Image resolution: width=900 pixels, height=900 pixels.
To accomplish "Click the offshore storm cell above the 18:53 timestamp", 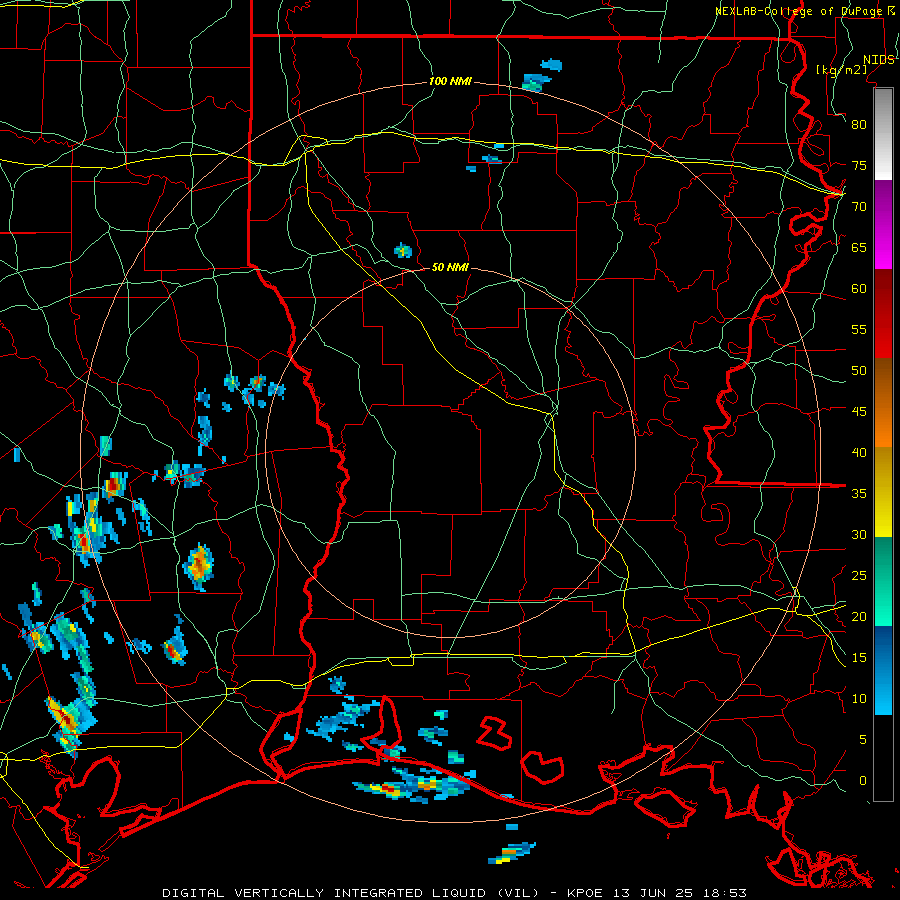I will (511, 852).
